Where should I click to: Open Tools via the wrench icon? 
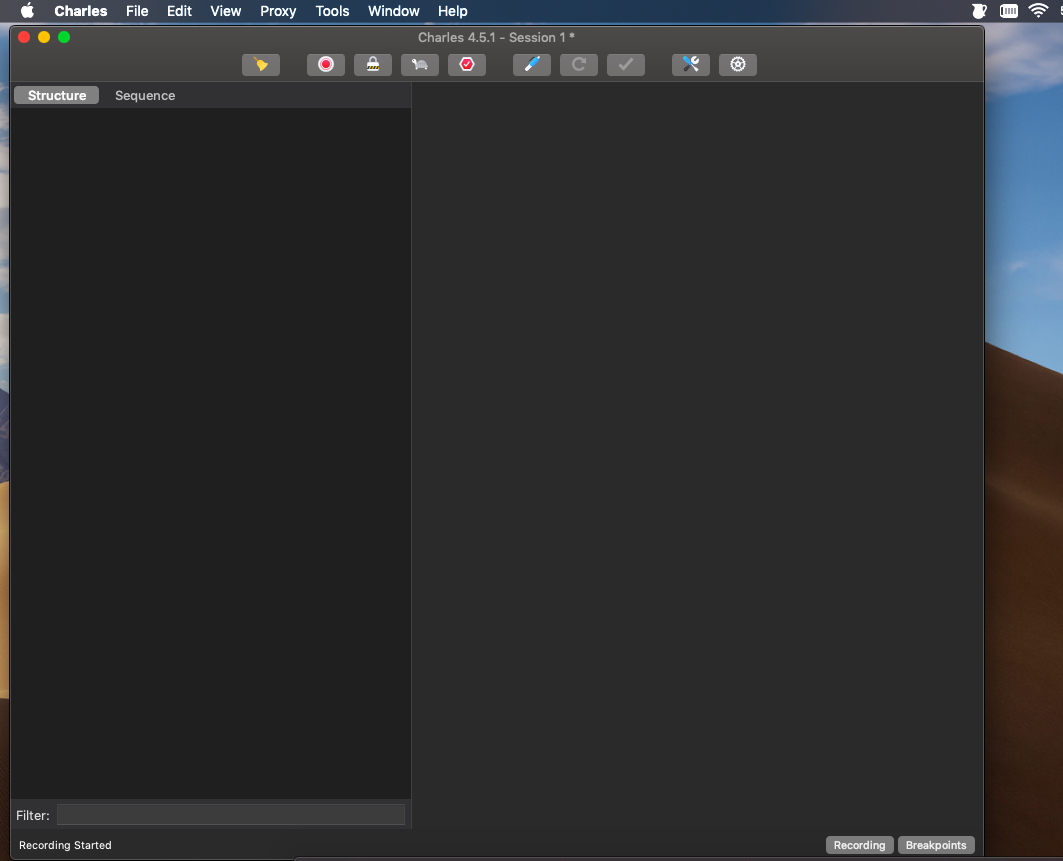691,64
